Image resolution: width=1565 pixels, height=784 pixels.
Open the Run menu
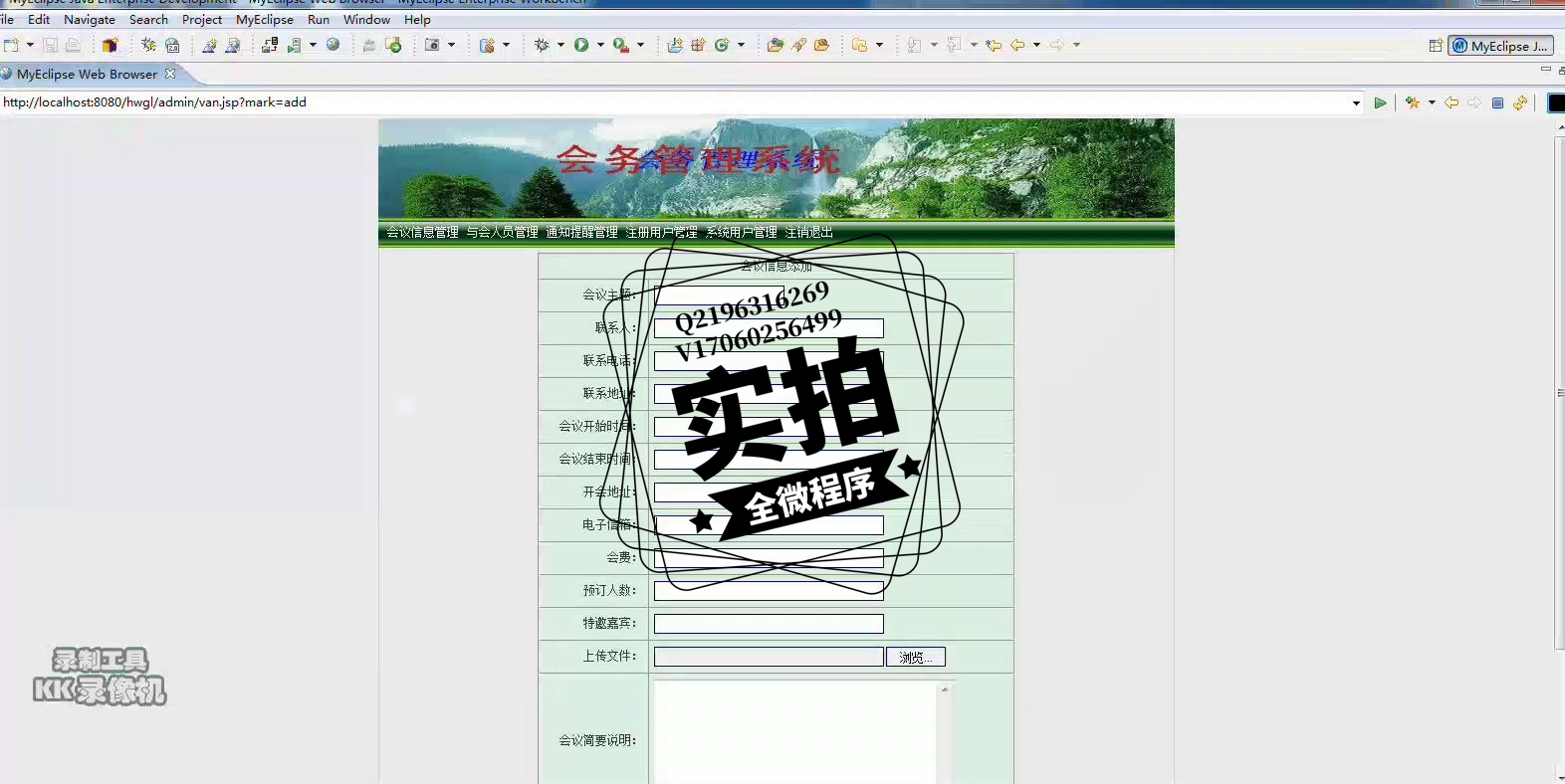(x=319, y=20)
